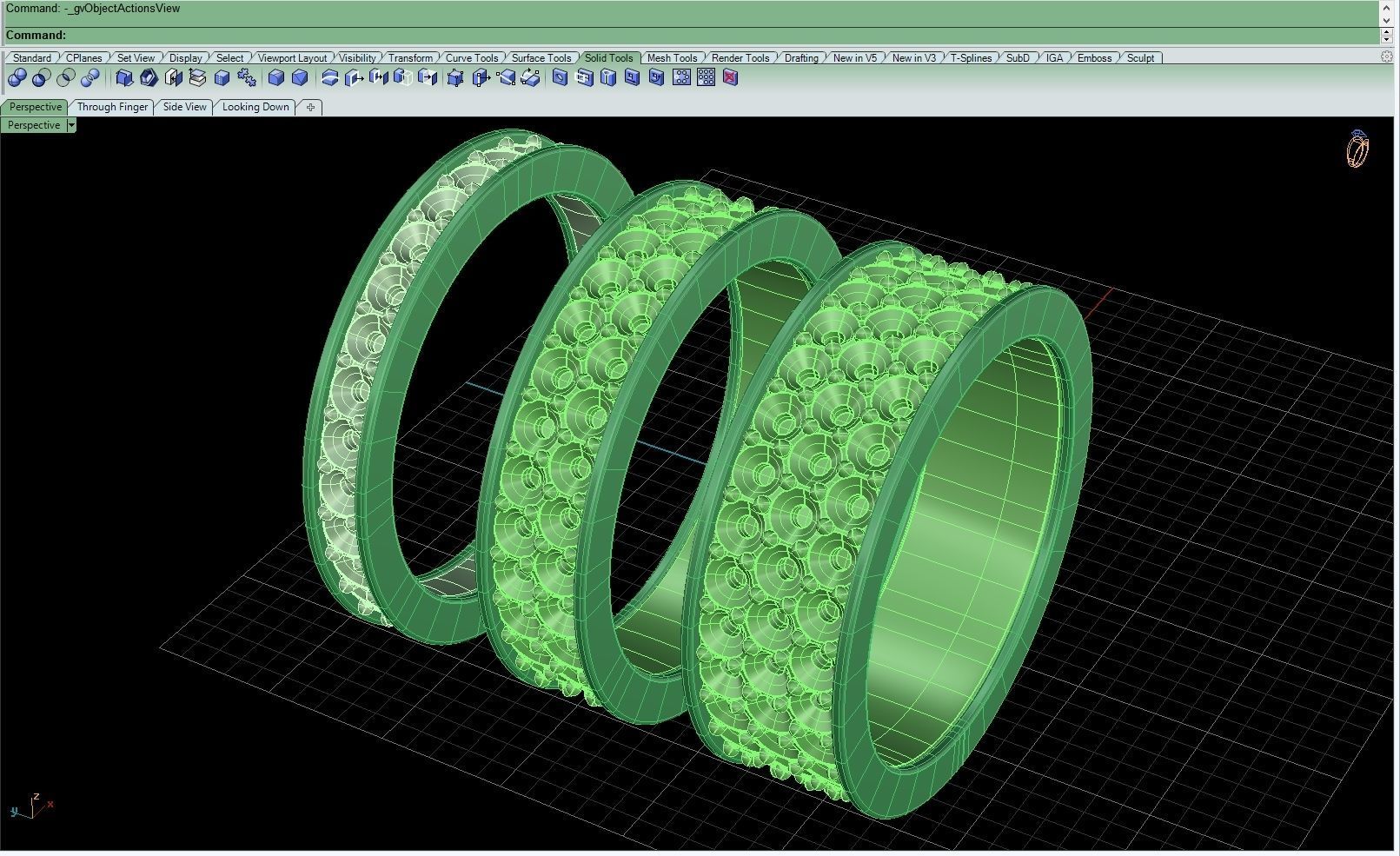Click the tilted slab split-face icon
Image resolution: width=1400 pixels, height=856 pixels.
tap(506, 78)
